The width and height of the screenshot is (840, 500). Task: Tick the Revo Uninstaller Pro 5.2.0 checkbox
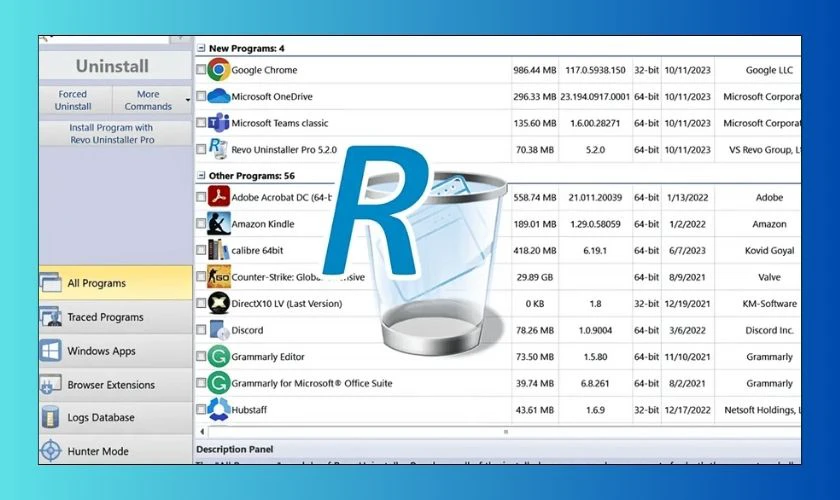pos(201,150)
